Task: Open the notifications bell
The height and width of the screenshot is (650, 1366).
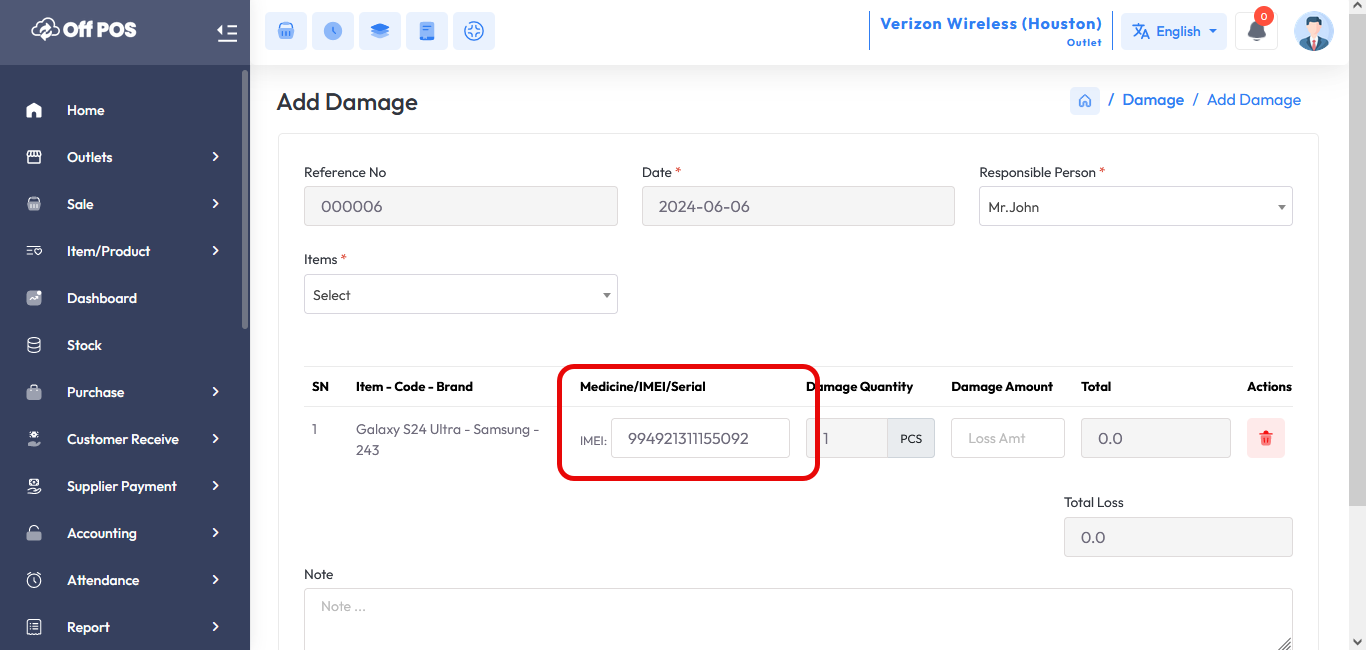Action: point(1257,31)
